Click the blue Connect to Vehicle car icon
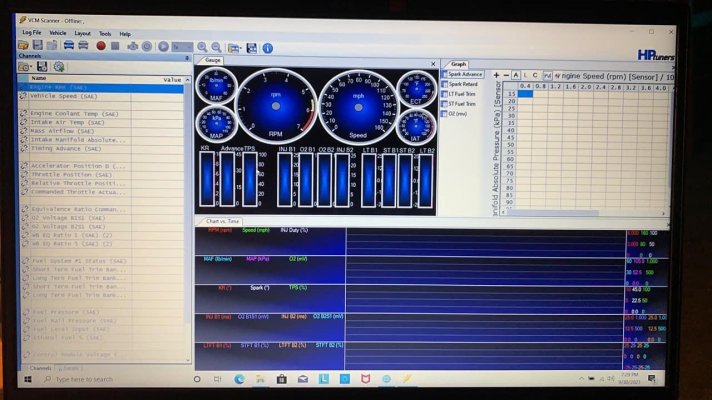The width and height of the screenshot is (712, 400). tap(69, 45)
